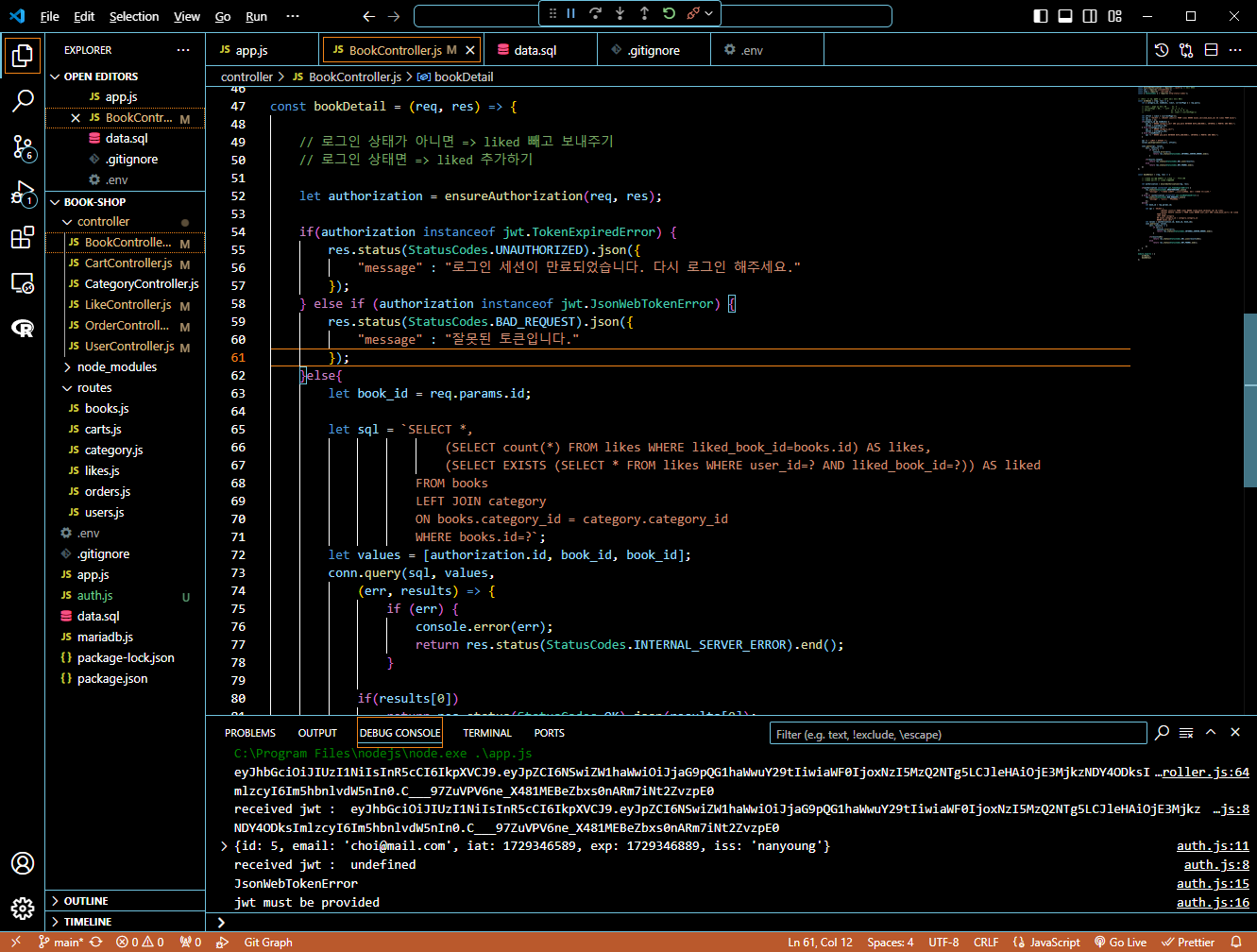Switch to the OUTPUT panel tab
The height and width of the screenshot is (952, 1257).
pyautogui.click(x=317, y=733)
